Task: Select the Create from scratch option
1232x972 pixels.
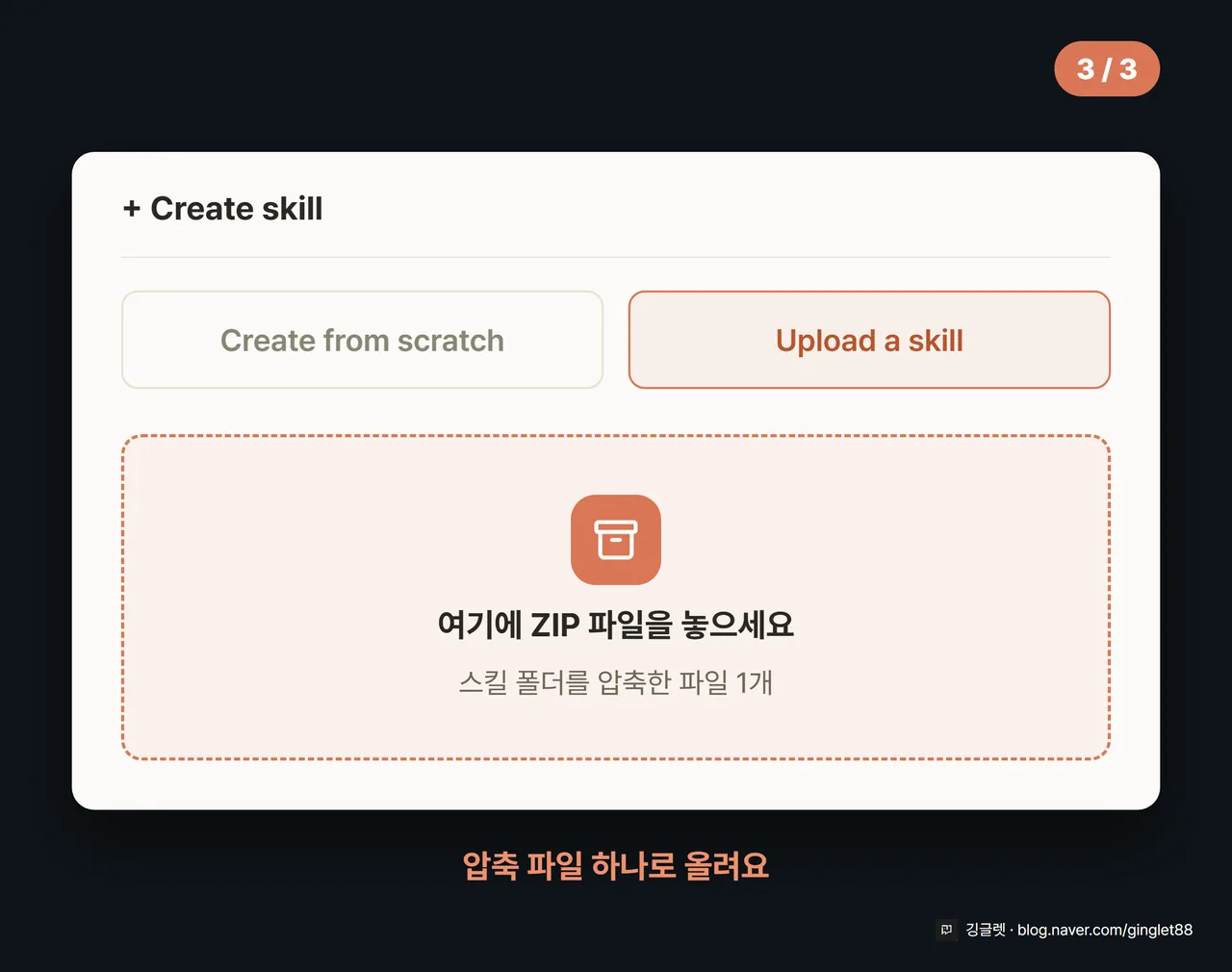Action: click(x=362, y=340)
